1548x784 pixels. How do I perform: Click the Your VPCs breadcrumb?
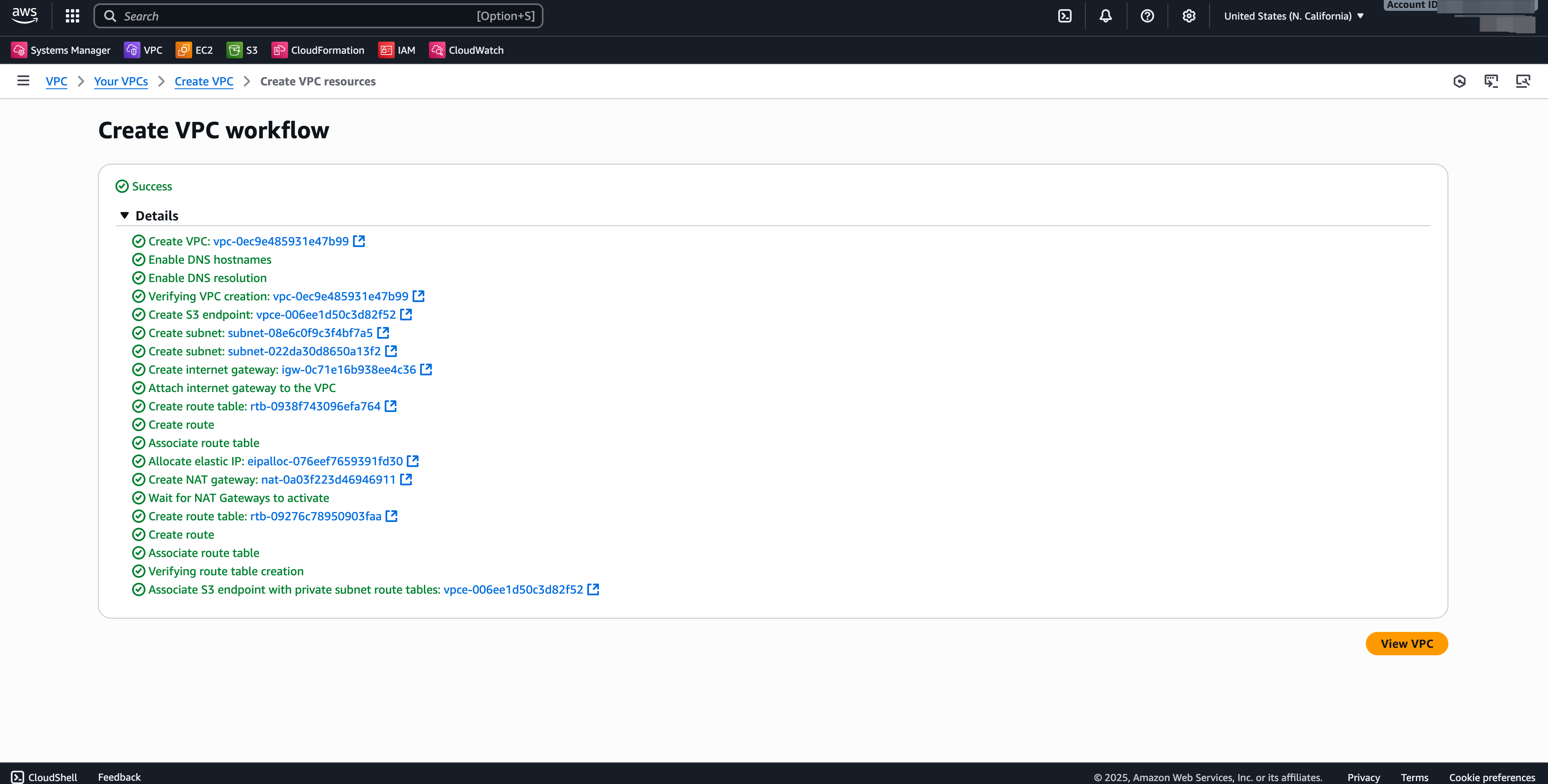click(x=121, y=81)
